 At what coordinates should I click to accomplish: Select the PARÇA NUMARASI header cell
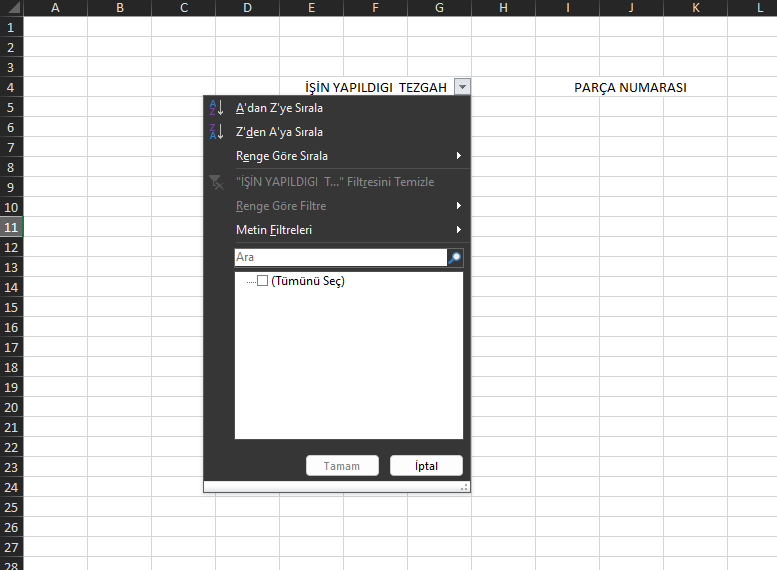coord(631,87)
